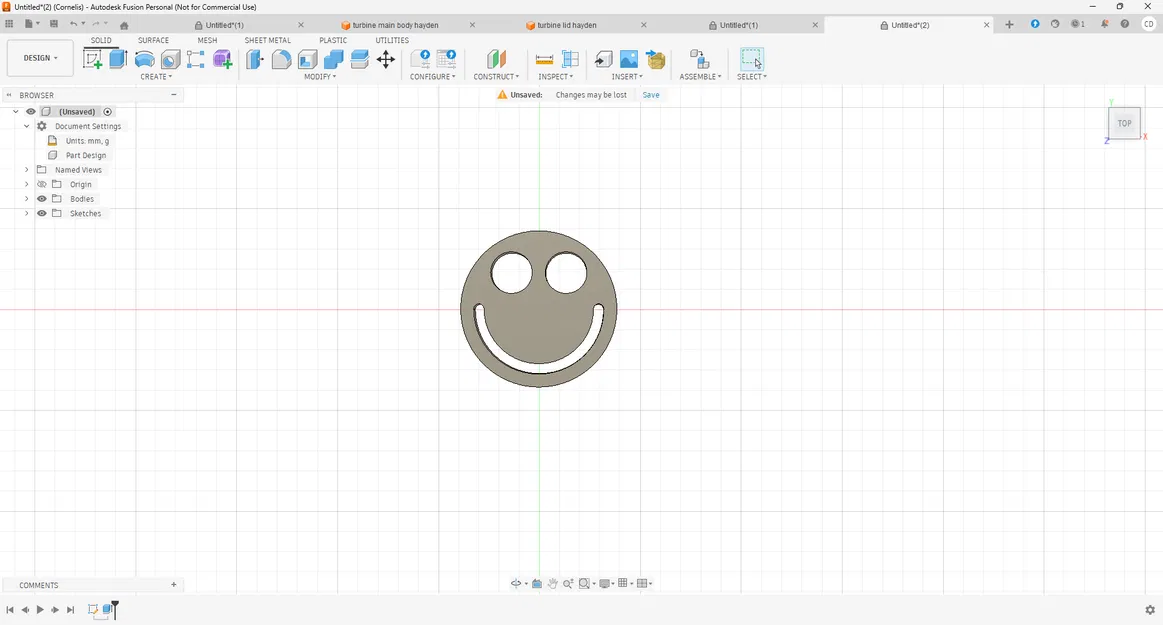Select the Create Sketch tool
Screen dimensions: 1163x625
(93, 59)
